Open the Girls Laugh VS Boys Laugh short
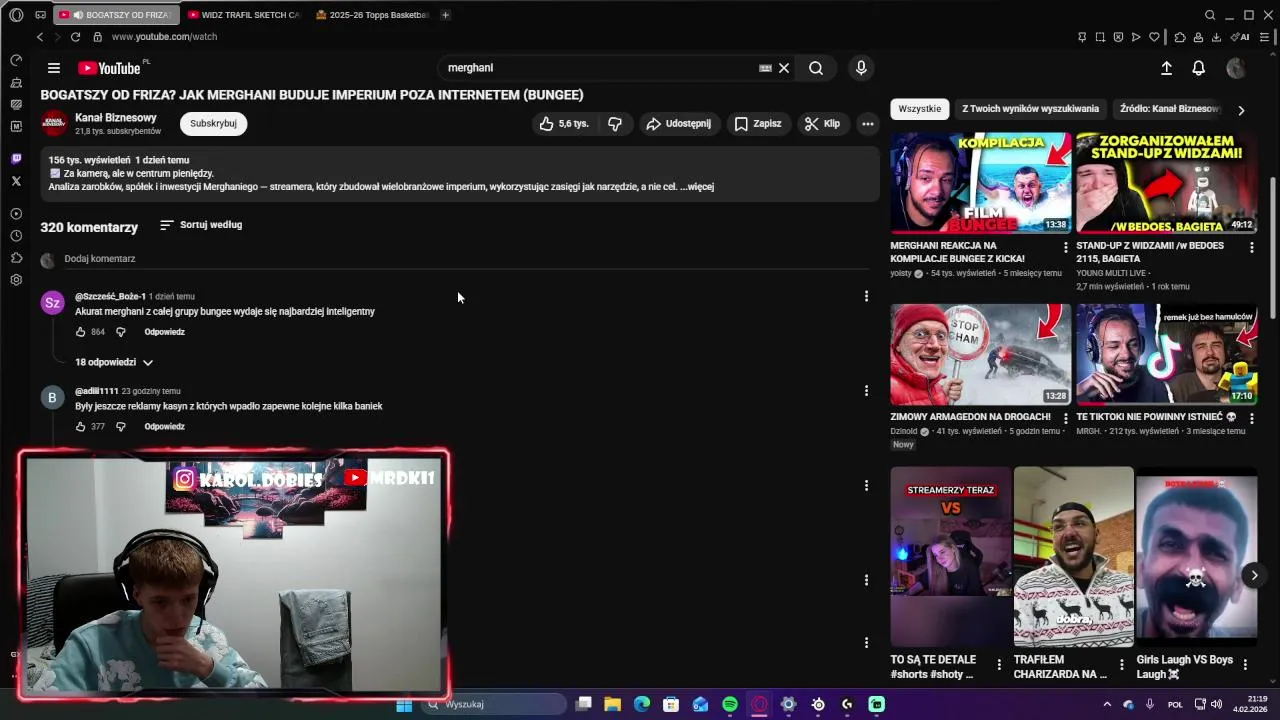This screenshot has width=1280, height=720. (x=1197, y=557)
